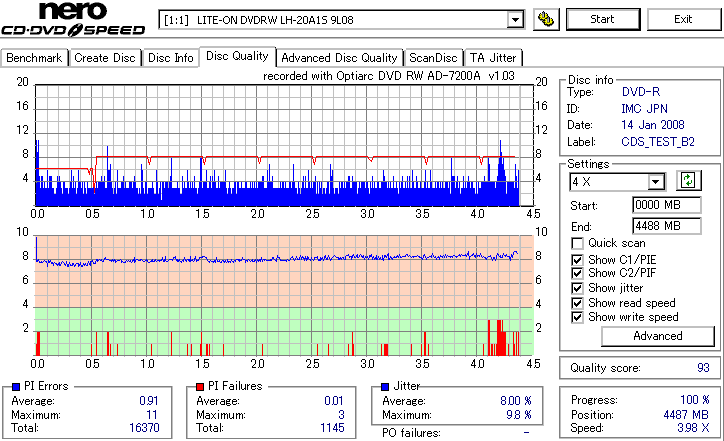Select the LITE-ON DVDRW drive combo box
724x441 pixels.
pos(341,20)
